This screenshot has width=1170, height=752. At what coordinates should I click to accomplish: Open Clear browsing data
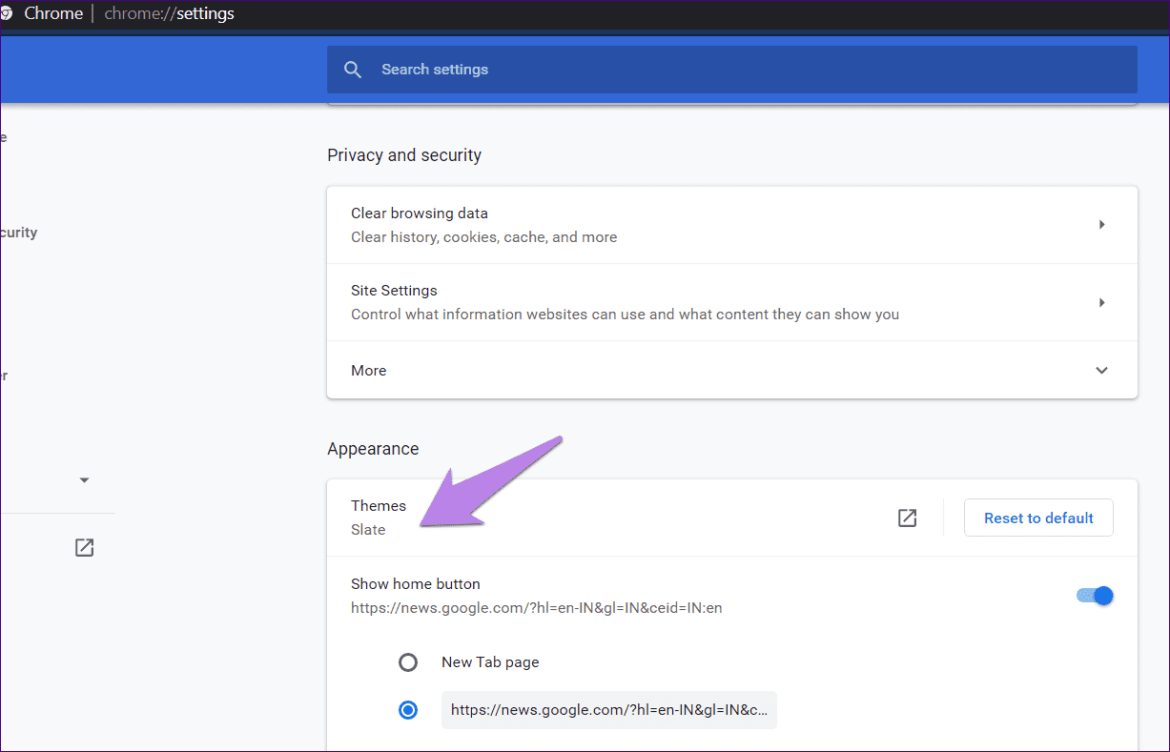click(732, 225)
